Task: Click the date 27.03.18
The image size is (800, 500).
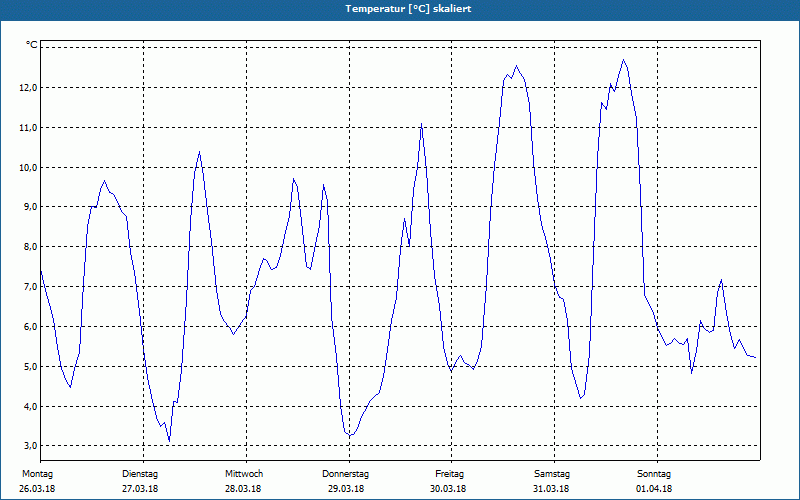Action: click(140, 489)
